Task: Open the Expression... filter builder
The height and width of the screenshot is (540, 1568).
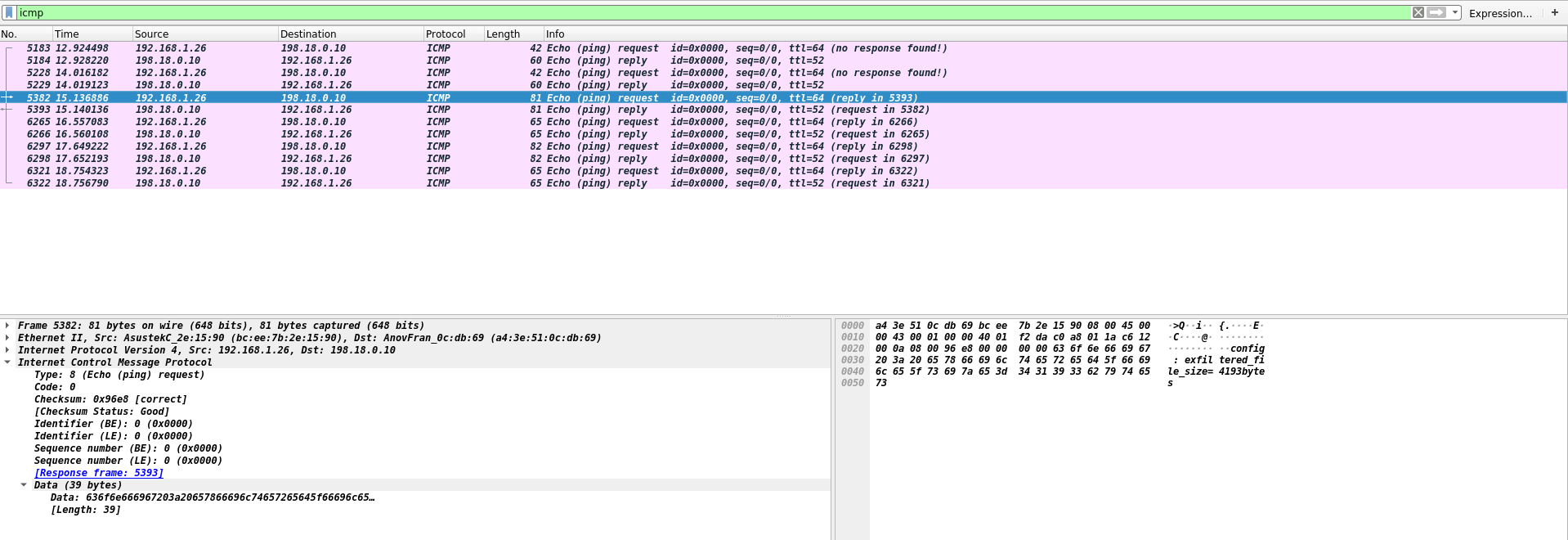Action: point(1500,13)
